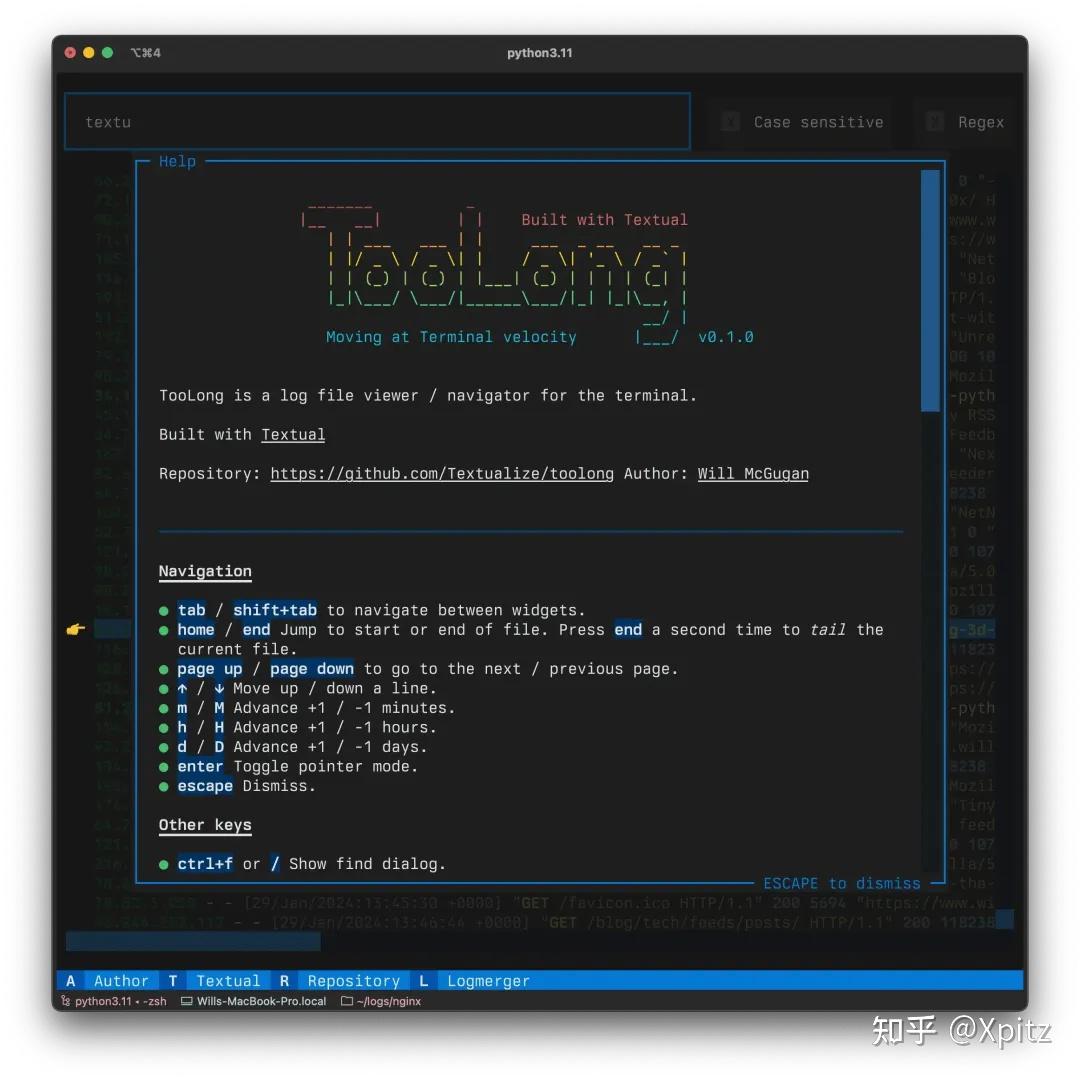
Task: Click the "v0.1.0" version text
Action: click(725, 337)
